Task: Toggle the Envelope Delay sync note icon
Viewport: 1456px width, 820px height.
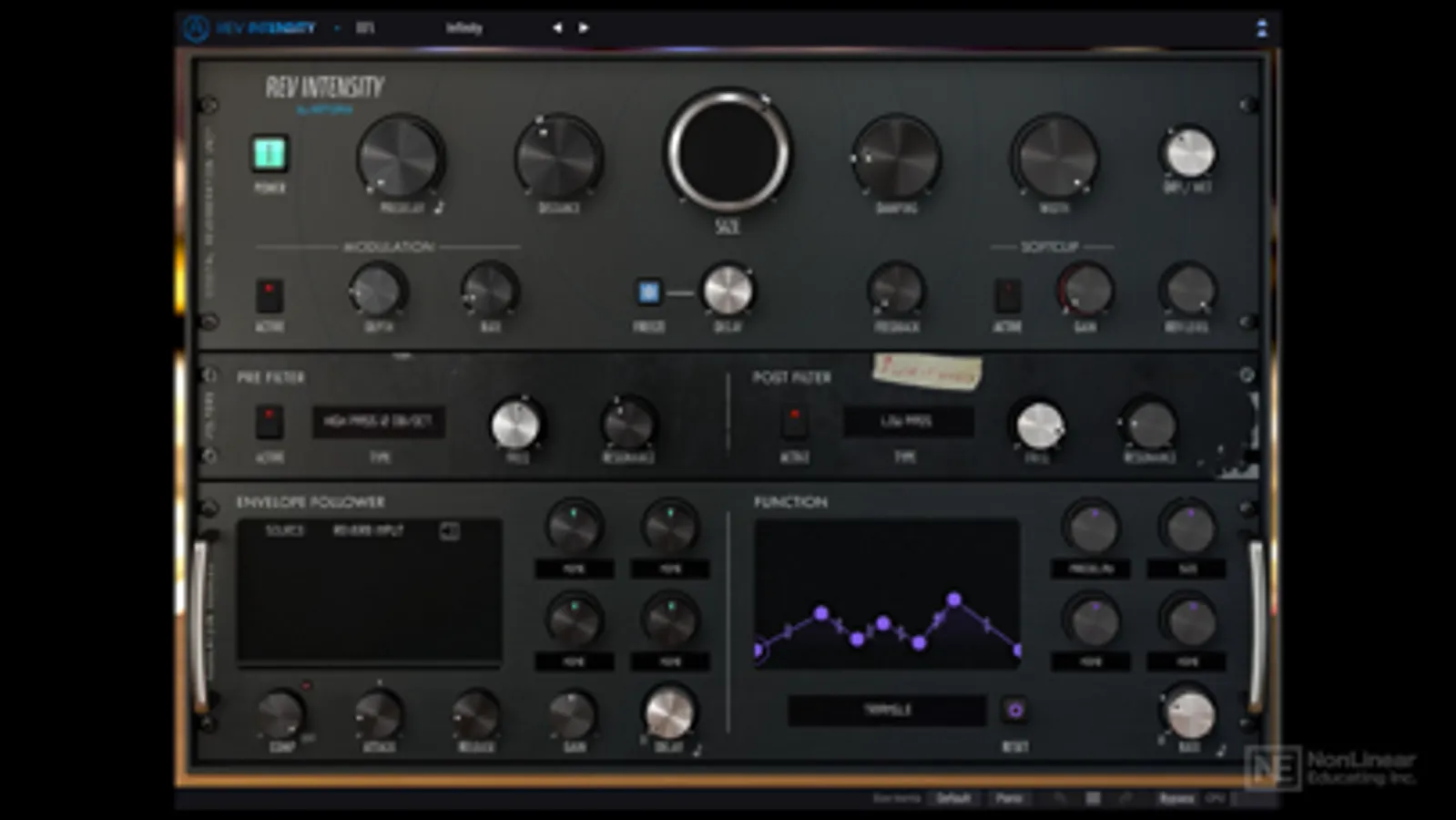Action: [697, 748]
